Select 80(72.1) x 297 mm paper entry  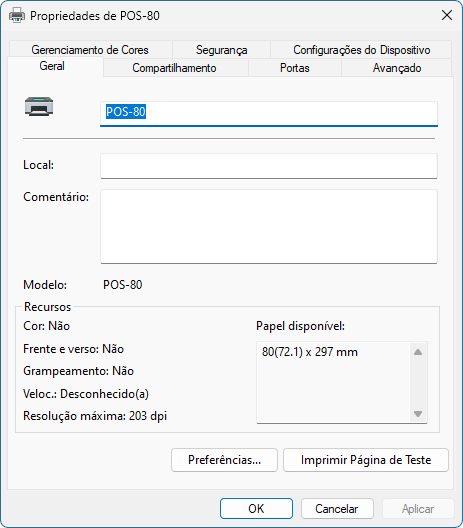click(310, 352)
